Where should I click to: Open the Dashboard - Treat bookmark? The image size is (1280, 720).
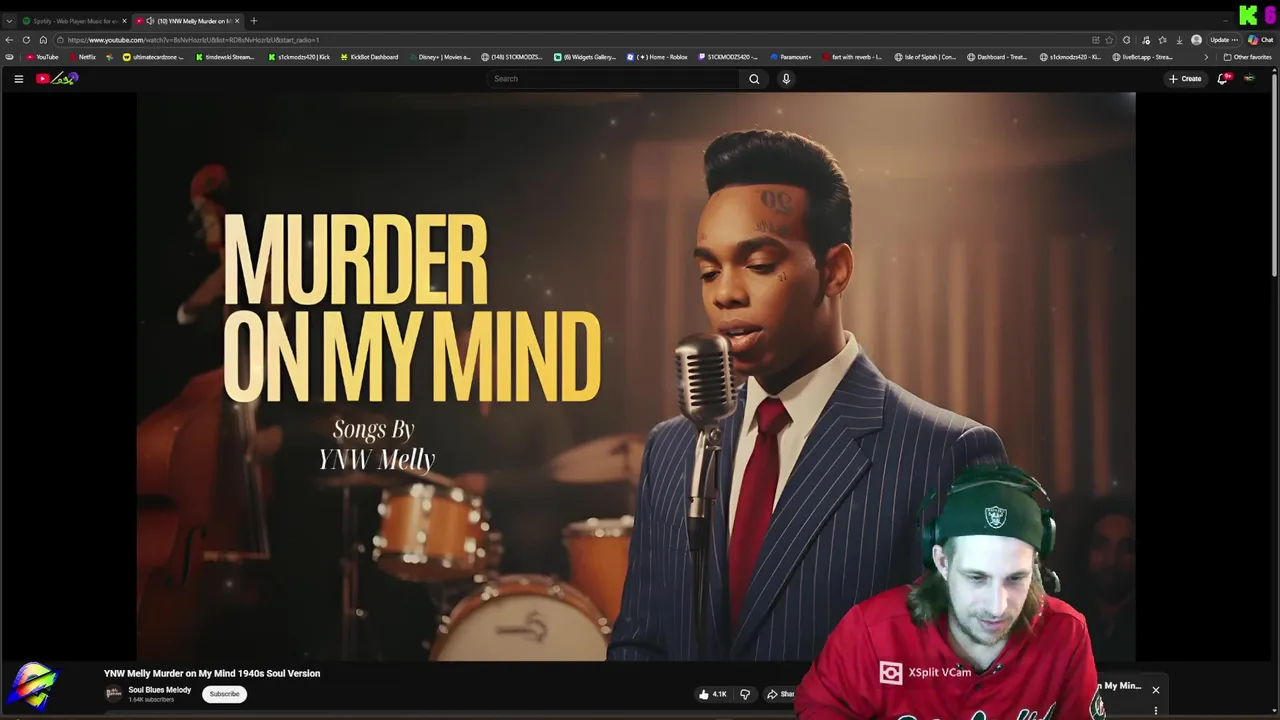(x=997, y=57)
